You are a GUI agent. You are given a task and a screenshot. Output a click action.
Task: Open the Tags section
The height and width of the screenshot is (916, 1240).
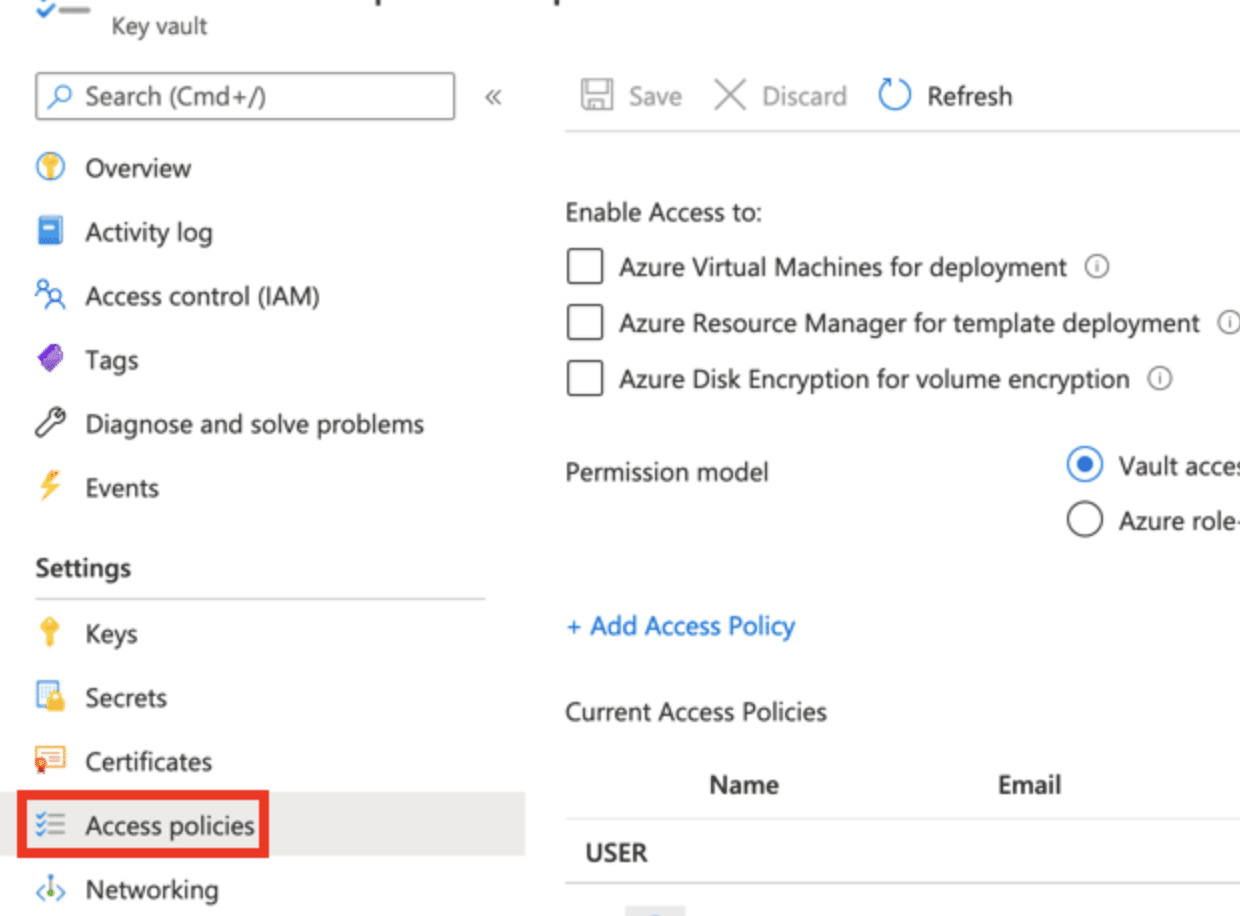tap(110, 359)
